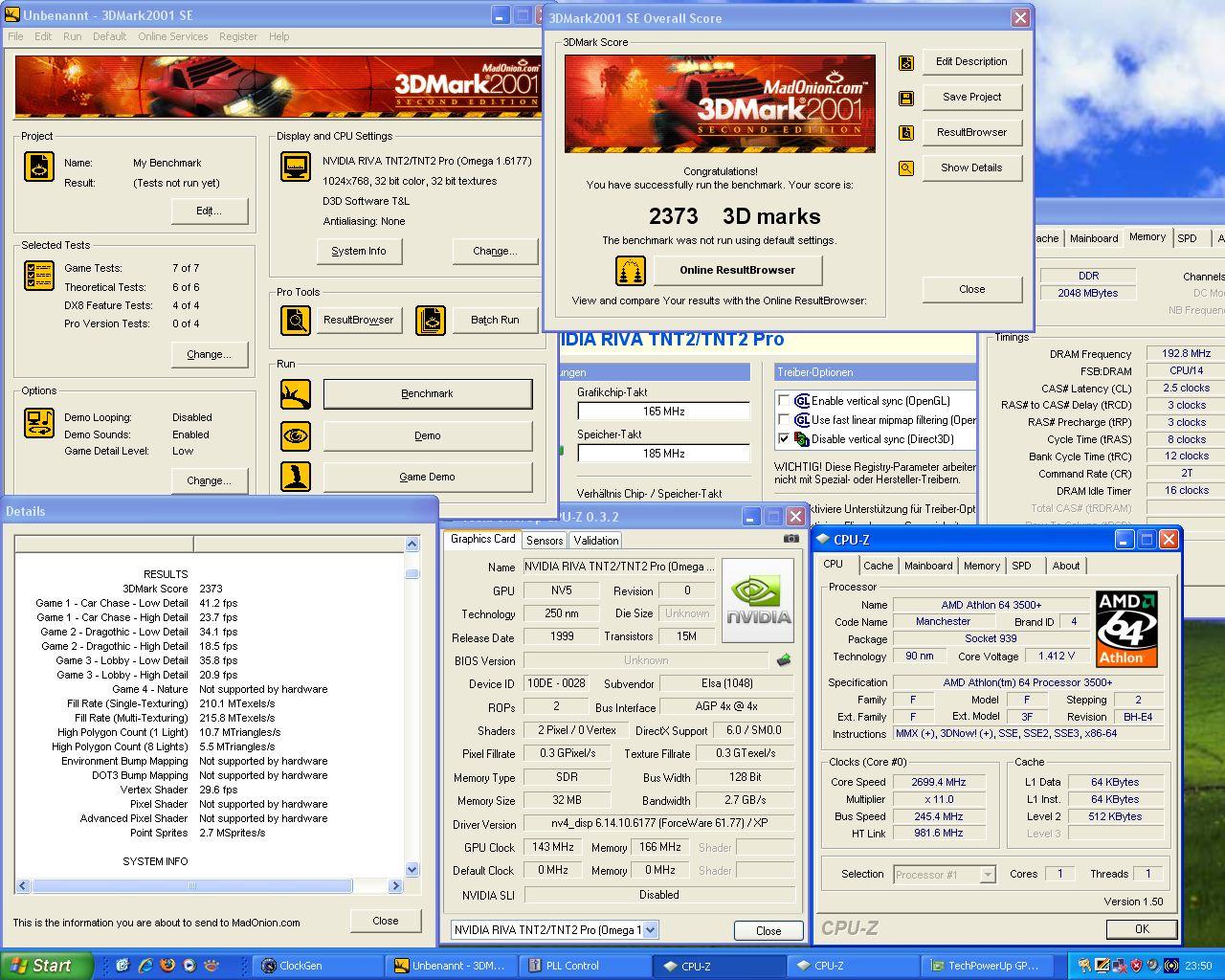This screenshot has height=980, width=1225.
Task: Switch to PLL Control in the taskbar
Action: (x=585, y=966)
